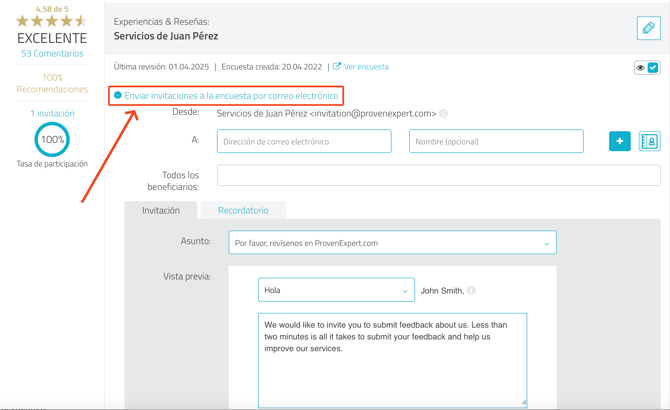
Task: Open the 53 Comentarios link
Action: (52, 53)
